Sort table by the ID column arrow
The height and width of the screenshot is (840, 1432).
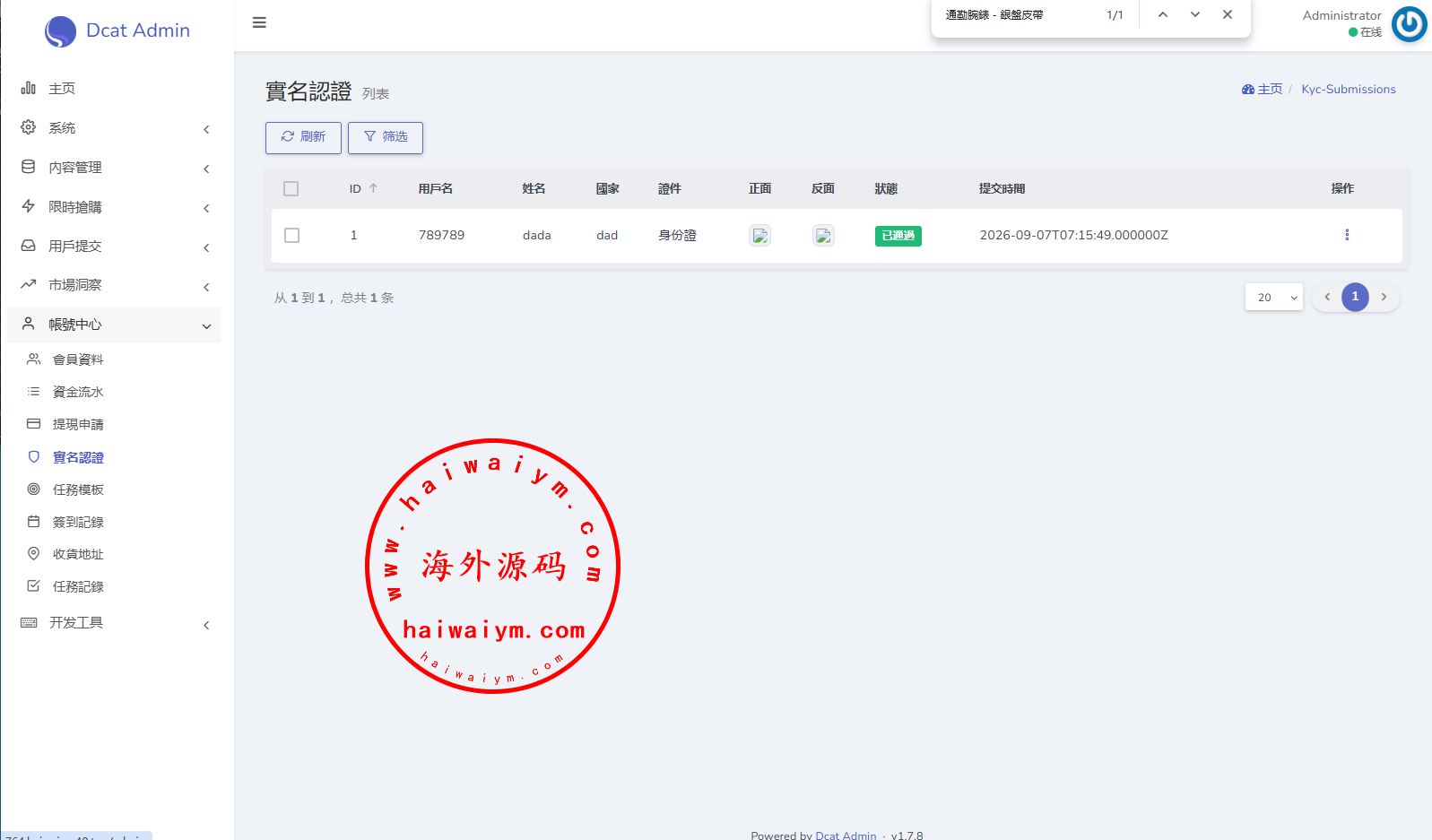373,188
